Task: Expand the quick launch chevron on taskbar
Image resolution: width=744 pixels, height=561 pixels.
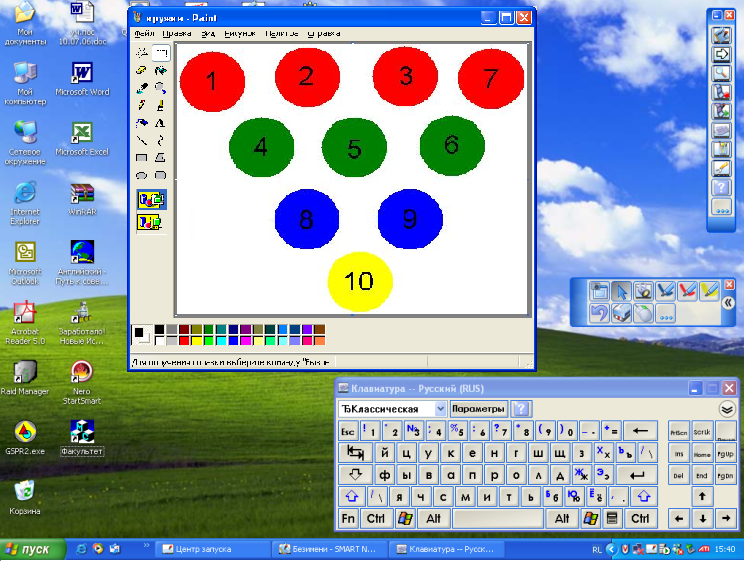Action: coord(146,545)
